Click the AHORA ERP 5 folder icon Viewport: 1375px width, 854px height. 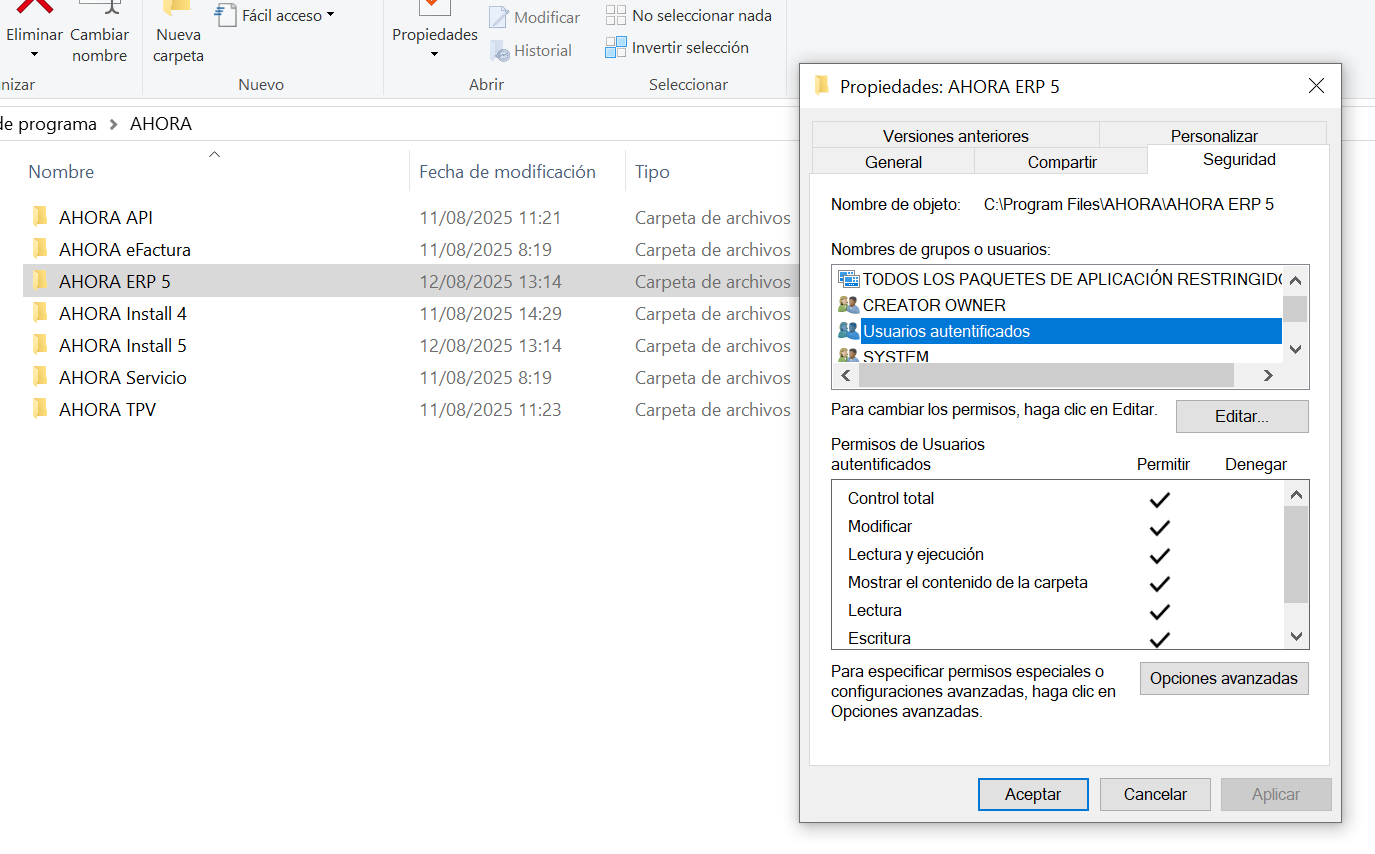coord(40,281)
